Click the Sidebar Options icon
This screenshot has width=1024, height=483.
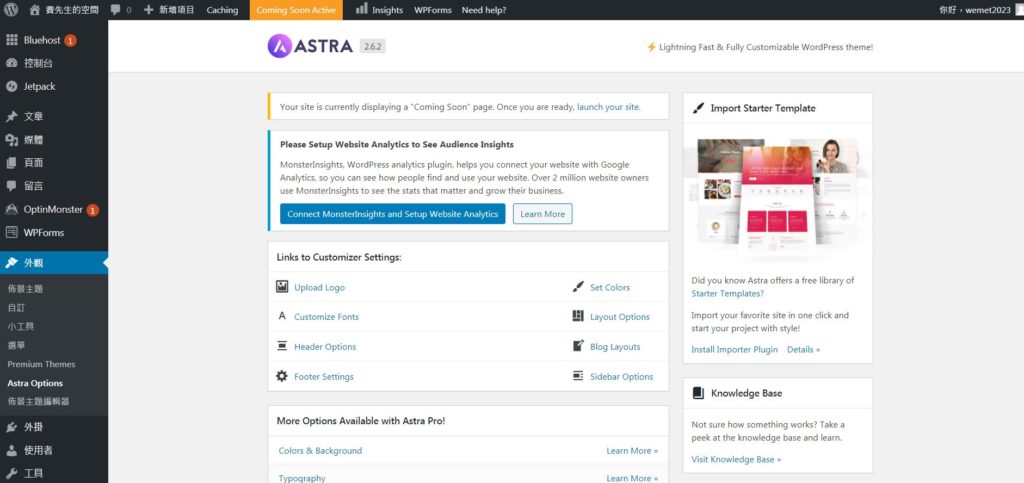coord(578,376)
